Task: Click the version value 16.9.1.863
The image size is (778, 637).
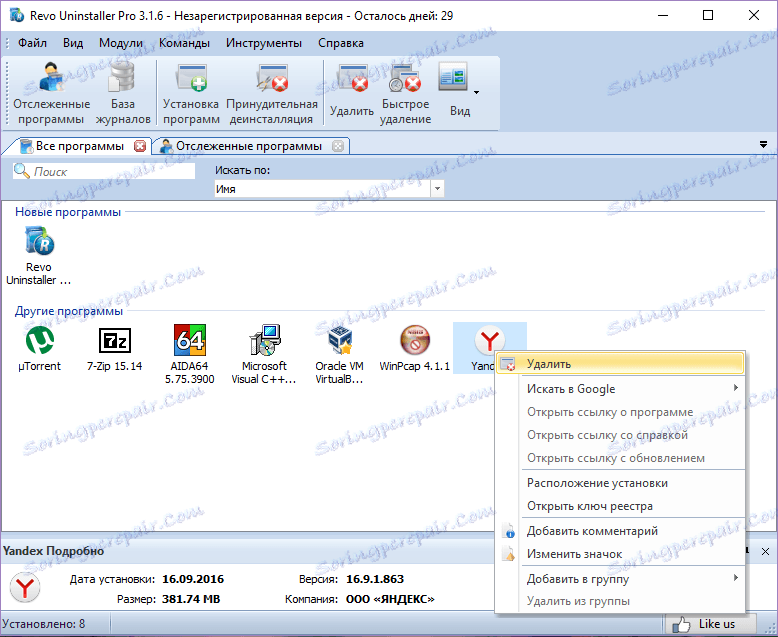Action: point(375,579)
